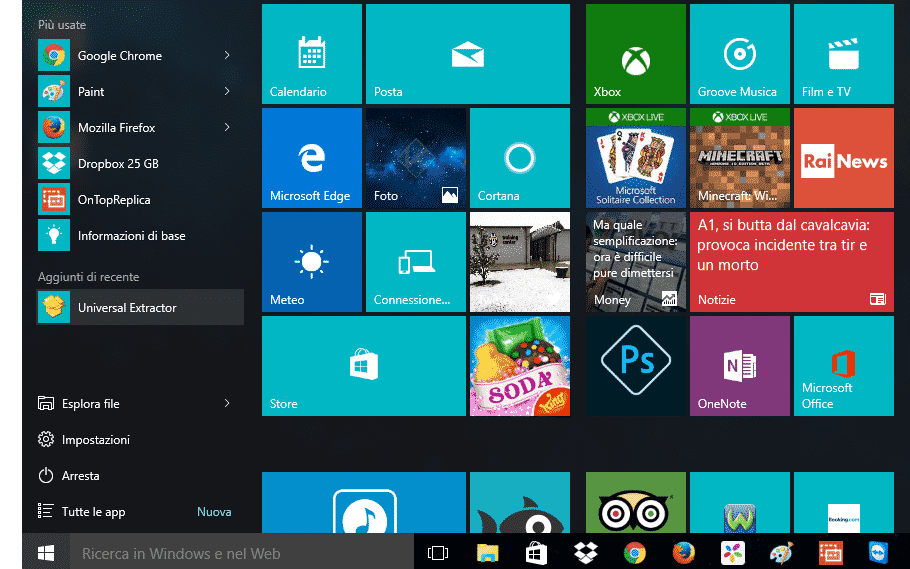Open recently added Universal Extractor

click(x=140, y=307)
